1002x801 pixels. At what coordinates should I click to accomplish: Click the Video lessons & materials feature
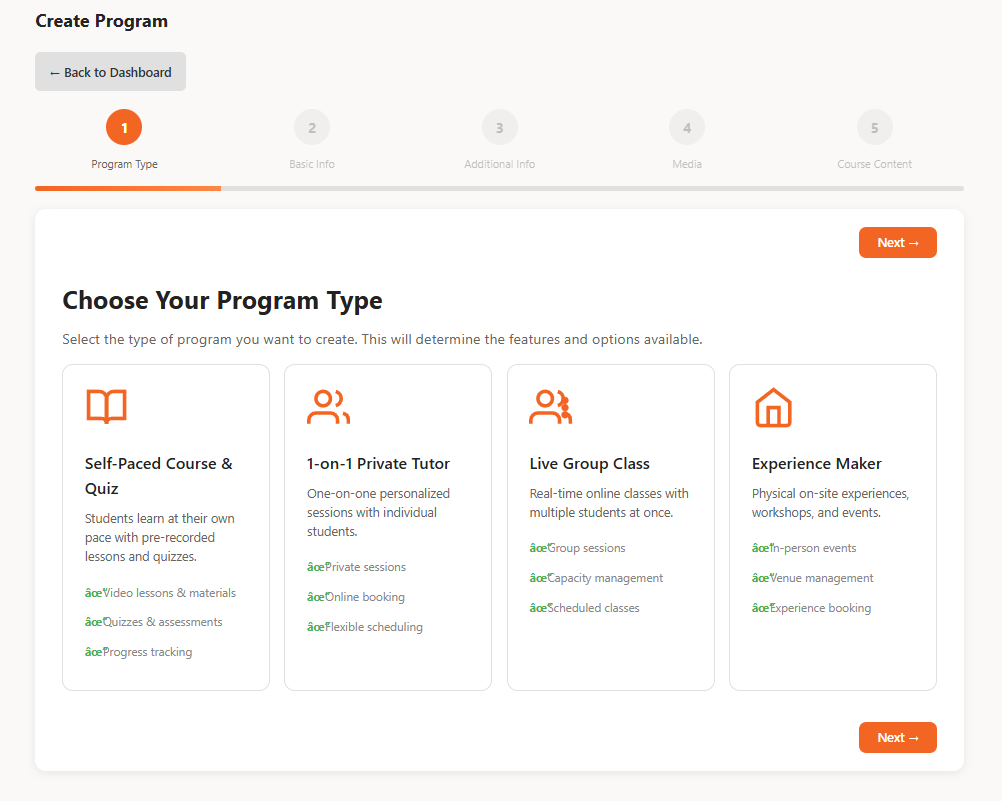tap(161, 593)
